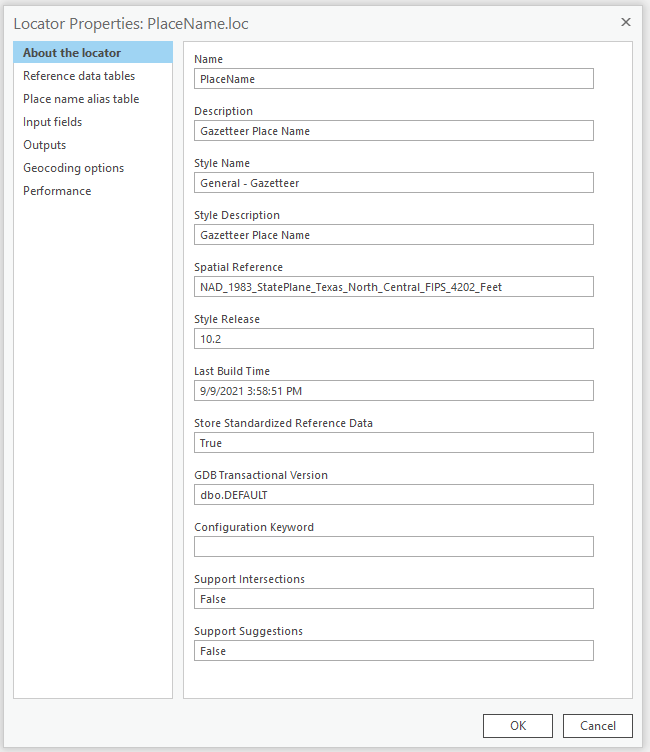The height and width of the screenshot is (752, 650).
Task: Open the Performance page
Action: [x=57, y=191]
